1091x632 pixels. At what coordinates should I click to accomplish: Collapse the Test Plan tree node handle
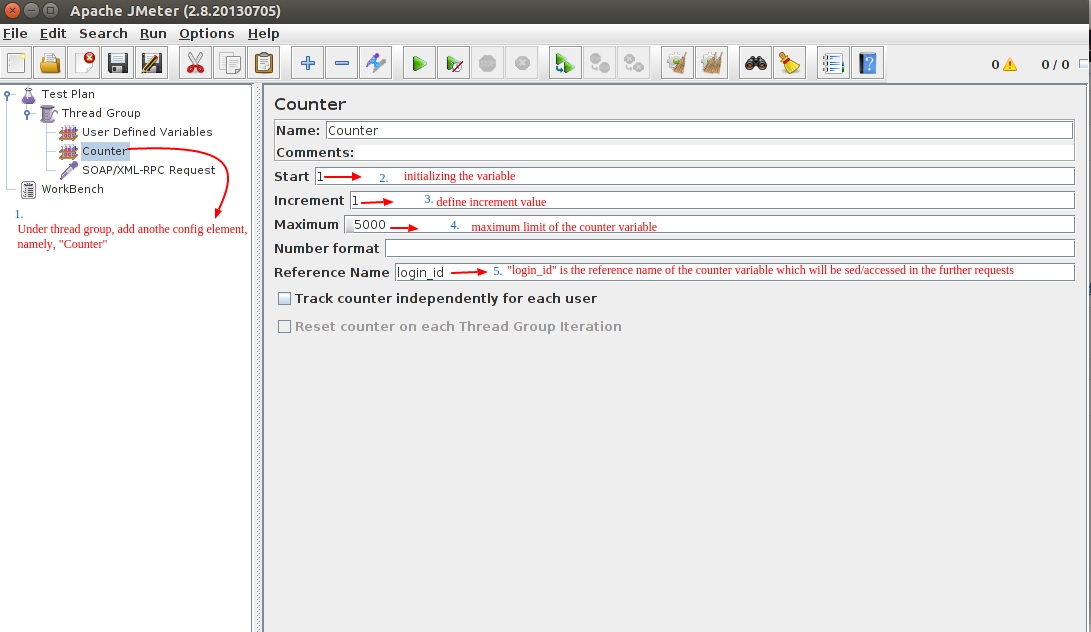pos(8,95)
